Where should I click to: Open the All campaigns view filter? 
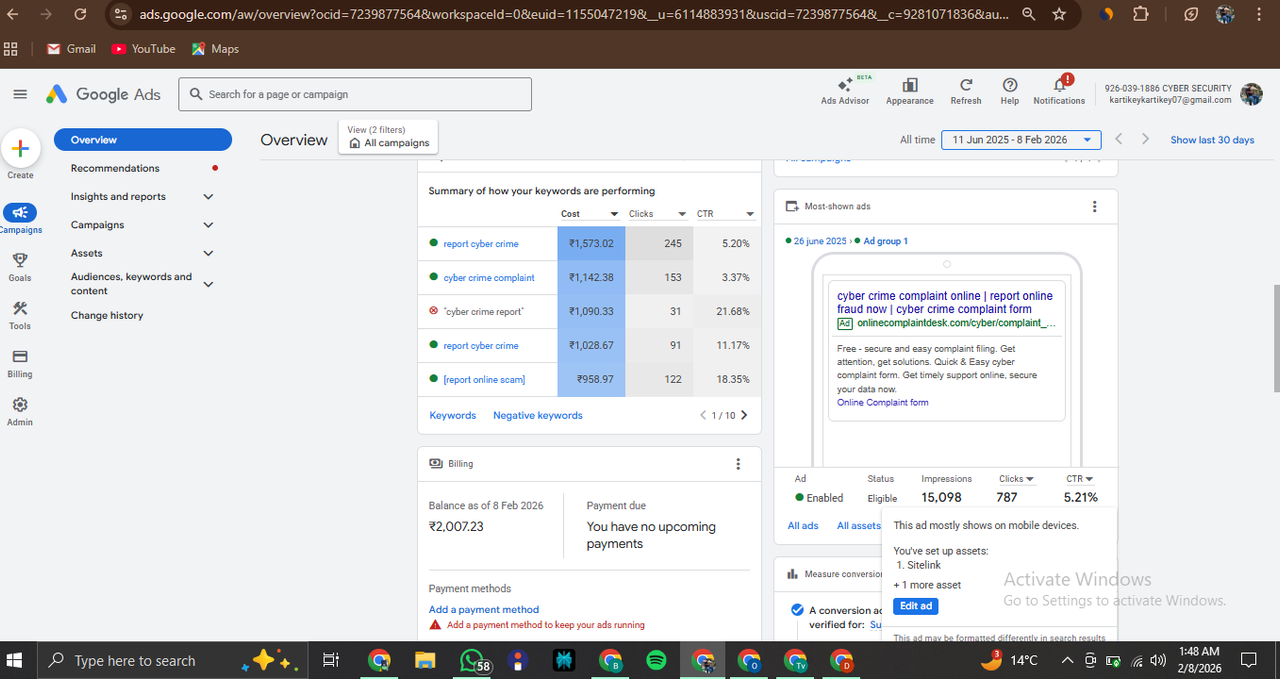(x=388, y=137)
